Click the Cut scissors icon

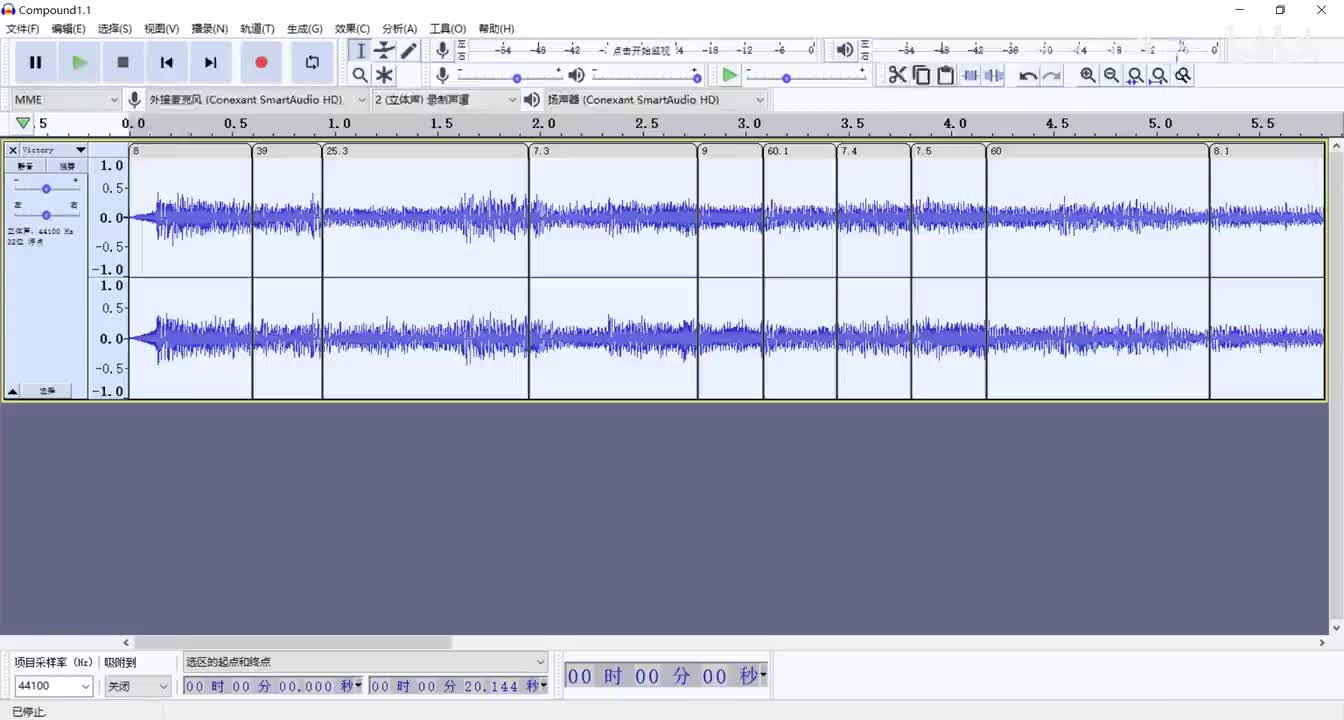coord(897,75)
